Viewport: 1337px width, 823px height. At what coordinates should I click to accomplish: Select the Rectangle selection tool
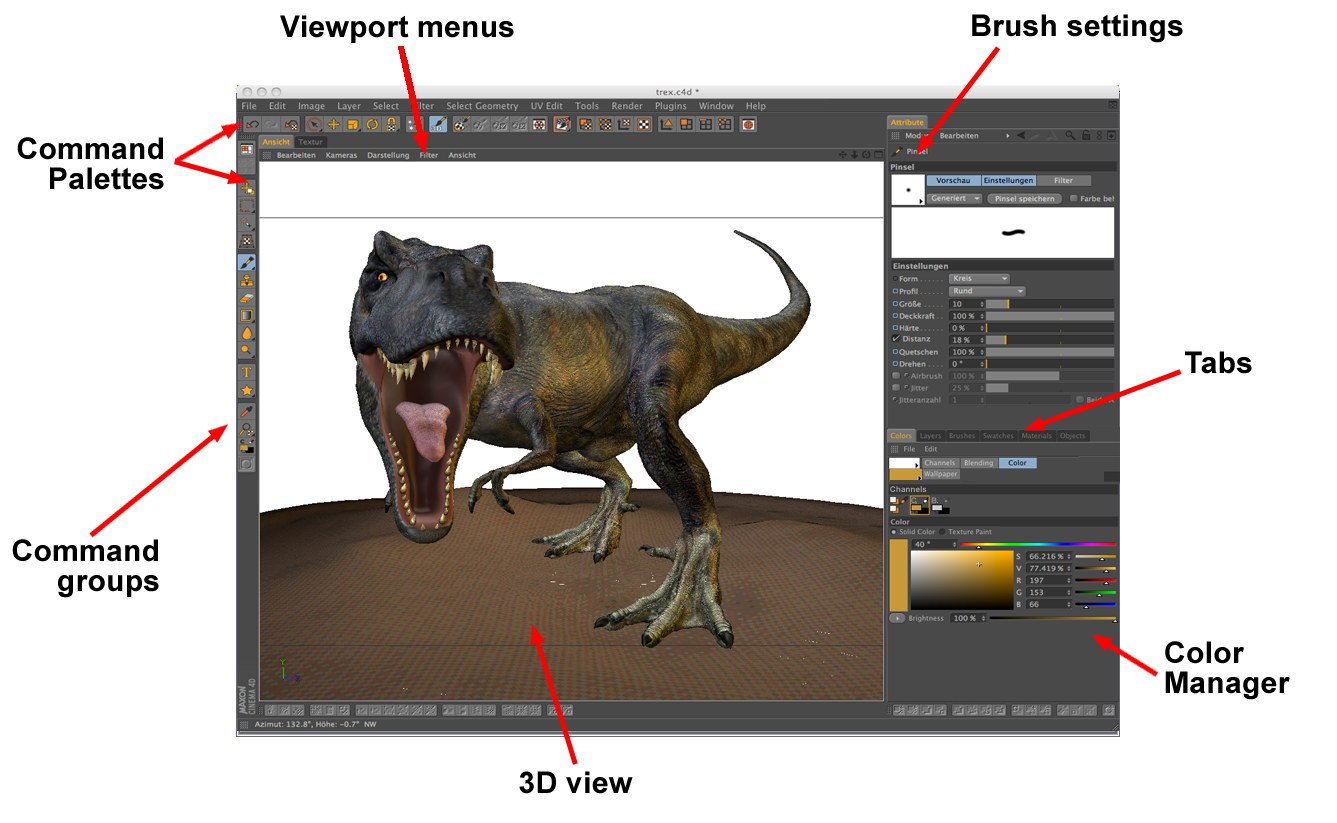(x=247, y=207)
